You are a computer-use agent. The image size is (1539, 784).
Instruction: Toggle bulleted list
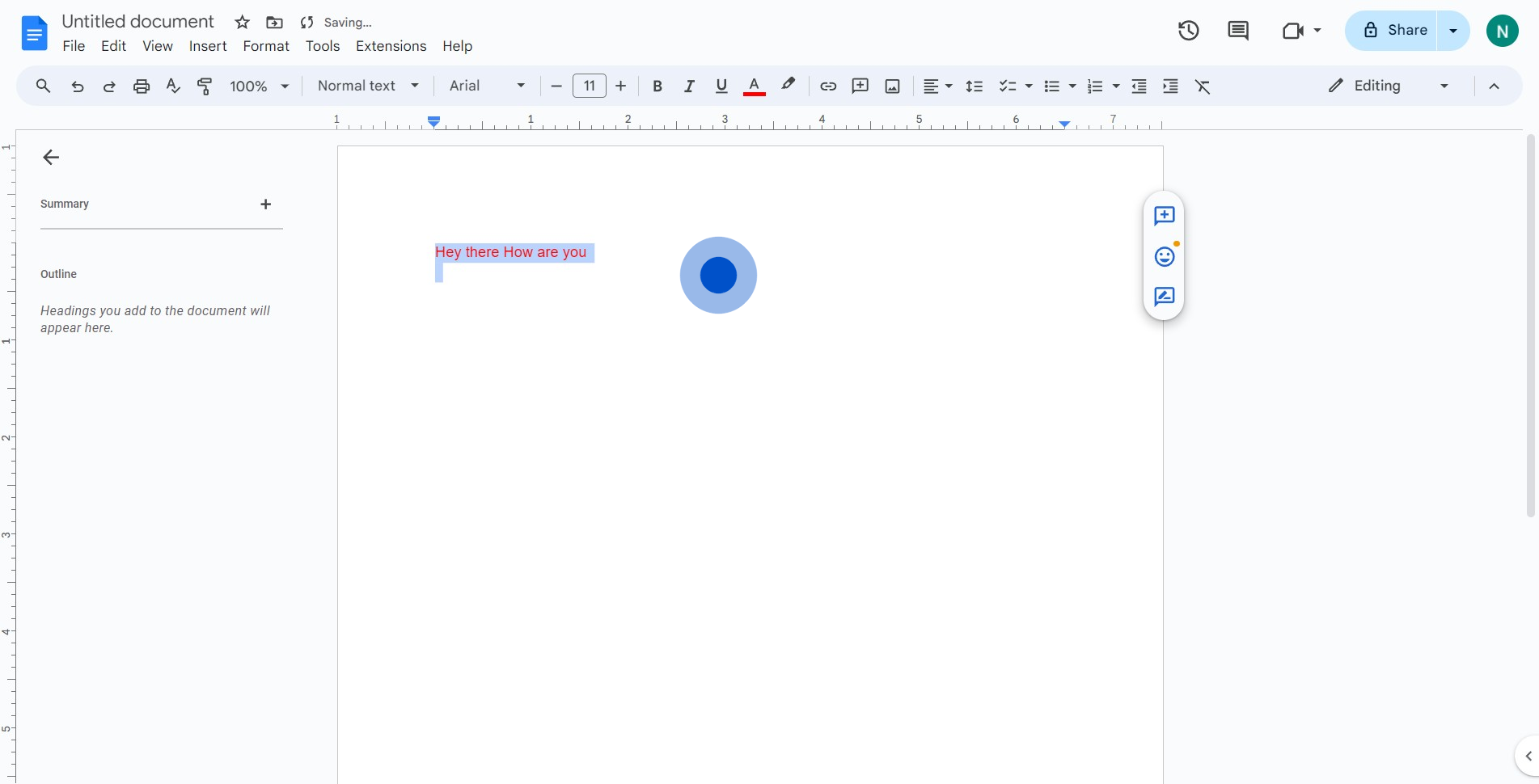point(1051,86)
